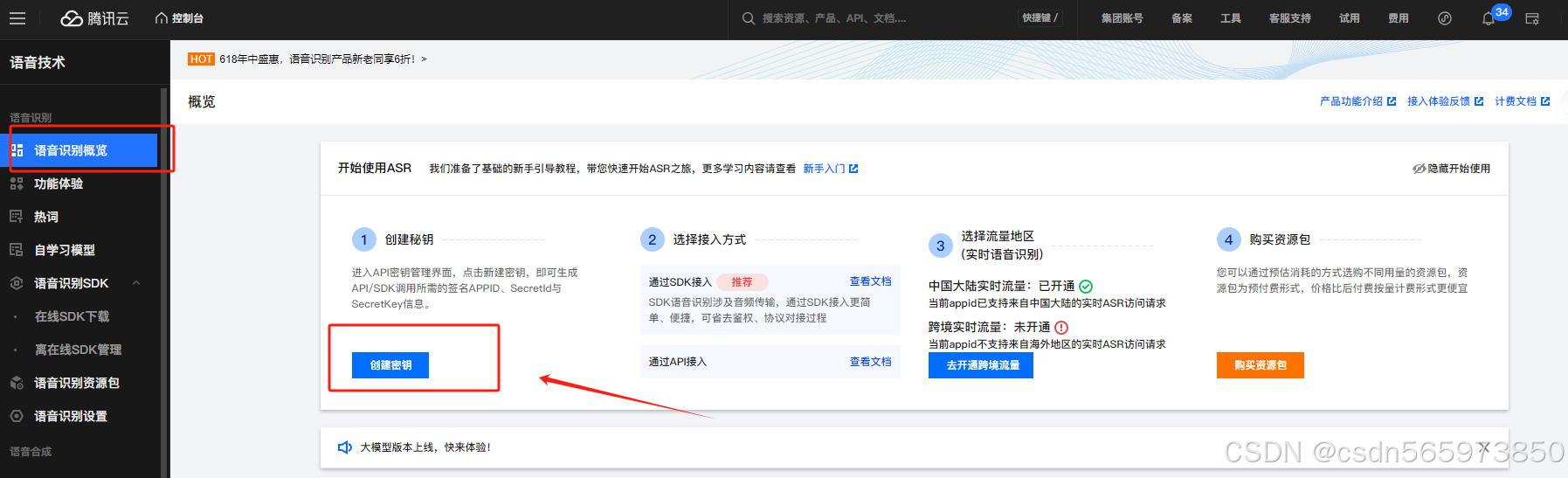Click the red warning icon beside 未开通

[1061, 328]
